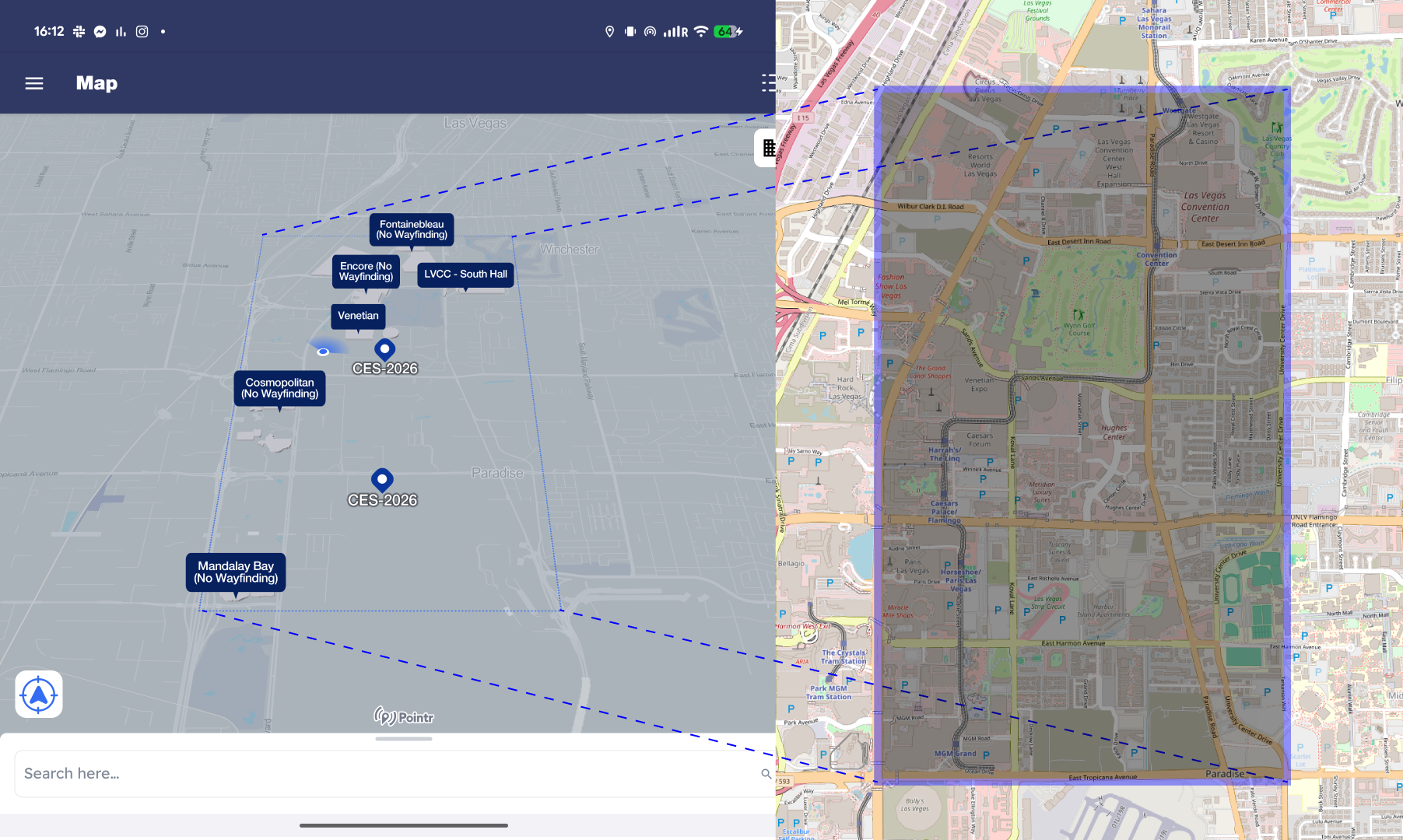Click the Caesars Forum label

[980, 439]
